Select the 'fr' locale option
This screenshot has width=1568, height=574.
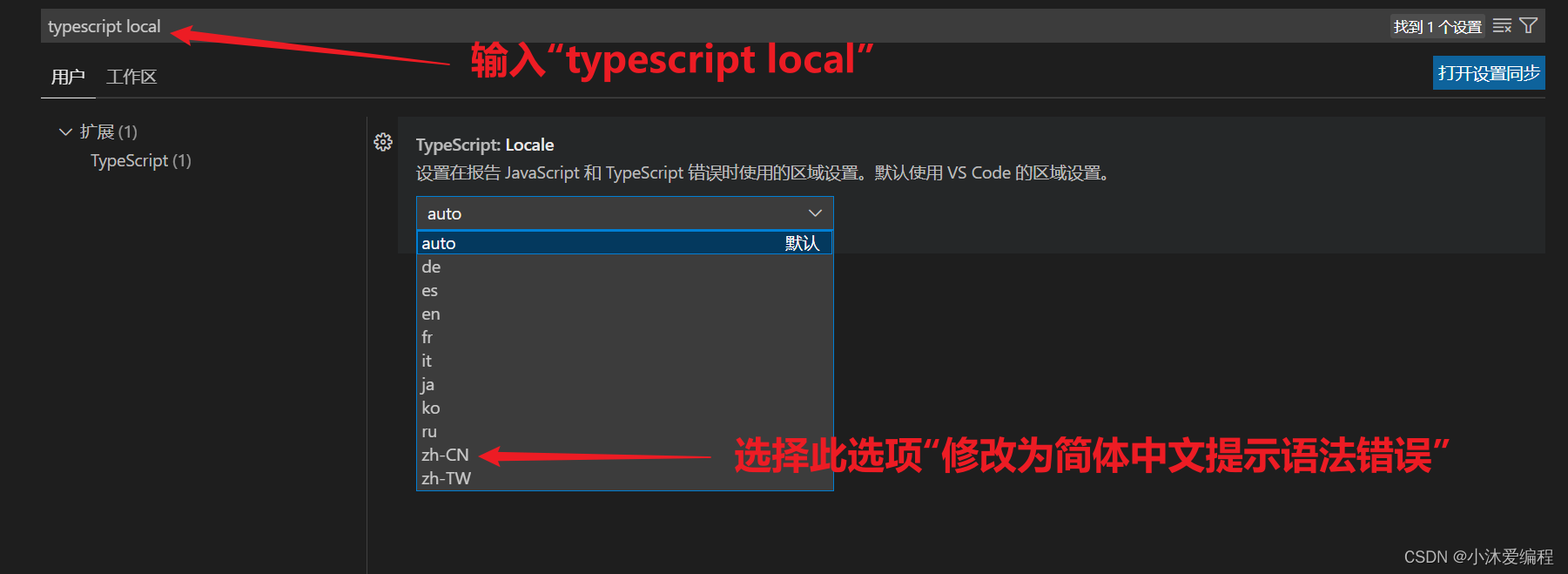point(624,337)
